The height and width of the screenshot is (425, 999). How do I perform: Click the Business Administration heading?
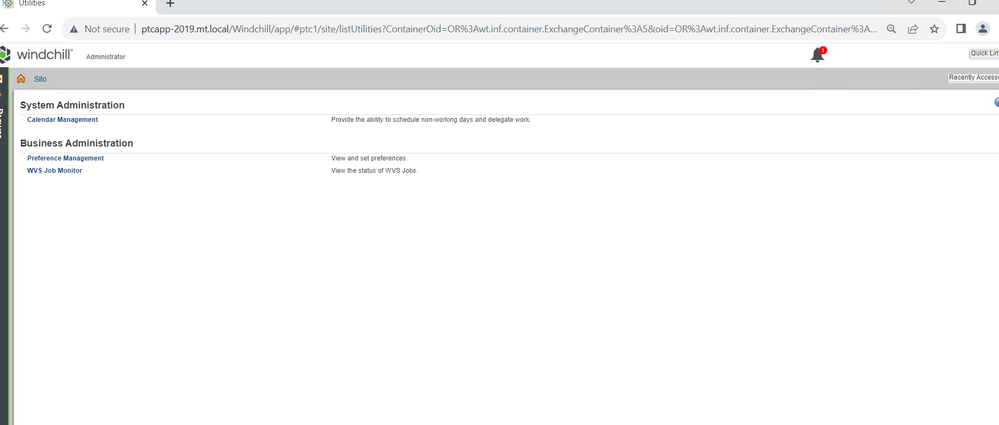click(76, 143)
